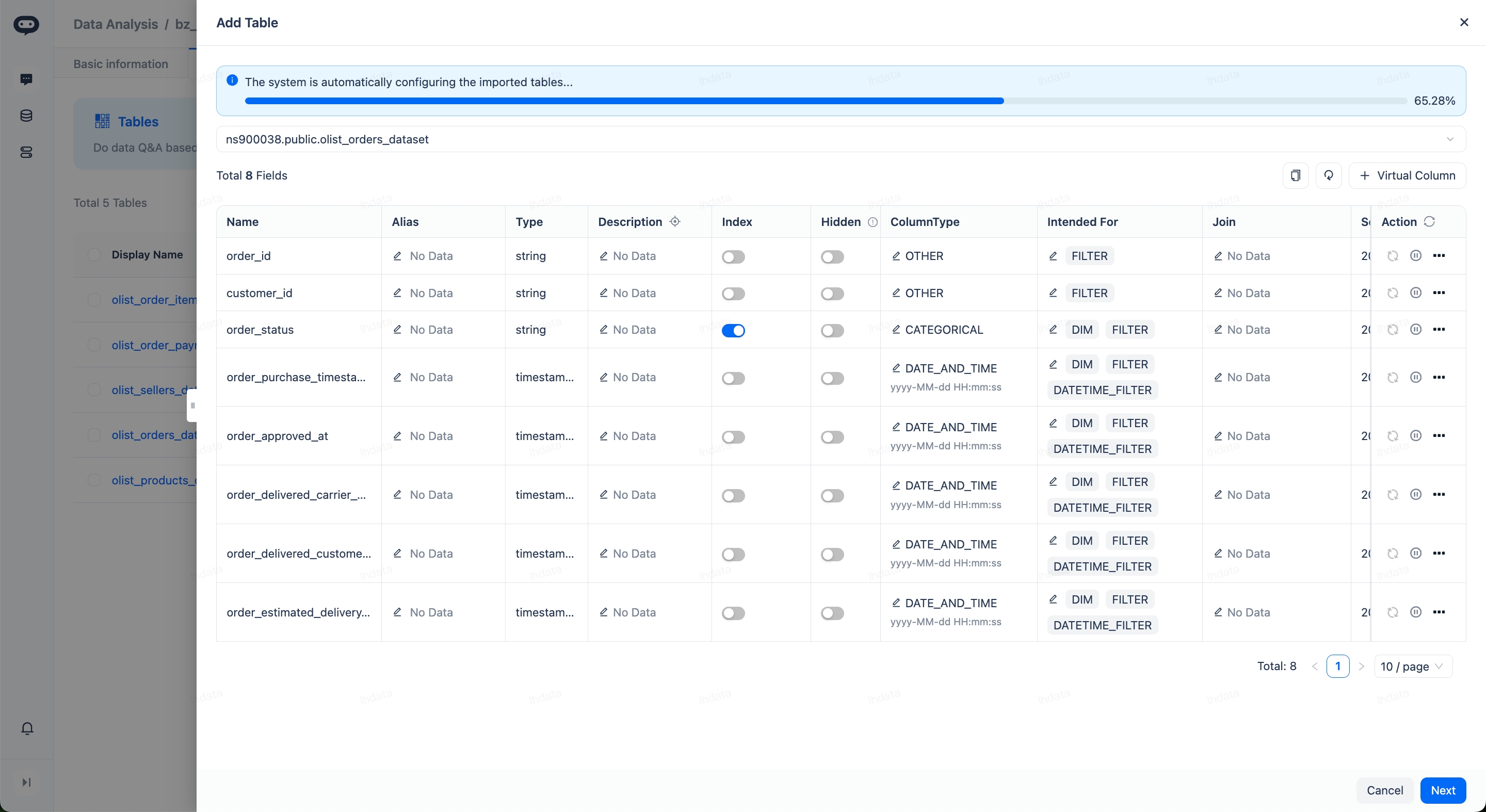Enable Index toggle for customer_id
Viewport: 1486px width, 812px height.
tap(733, 294)
